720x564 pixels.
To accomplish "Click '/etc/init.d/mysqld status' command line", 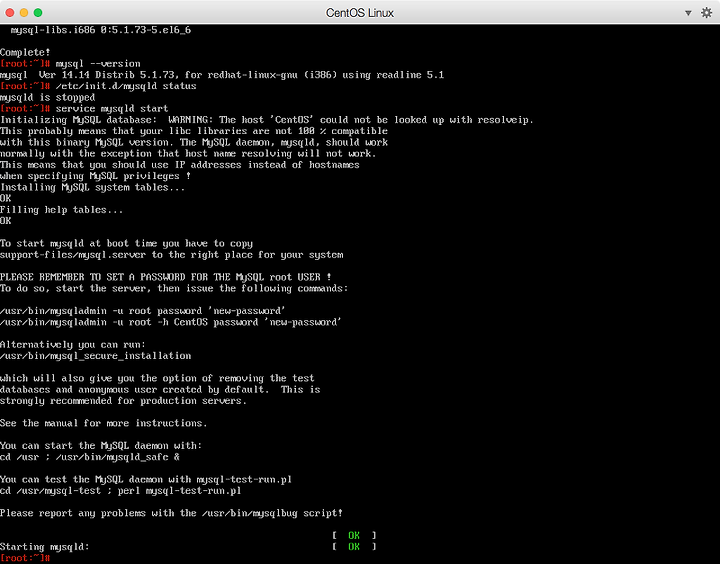I will point(126,86).
